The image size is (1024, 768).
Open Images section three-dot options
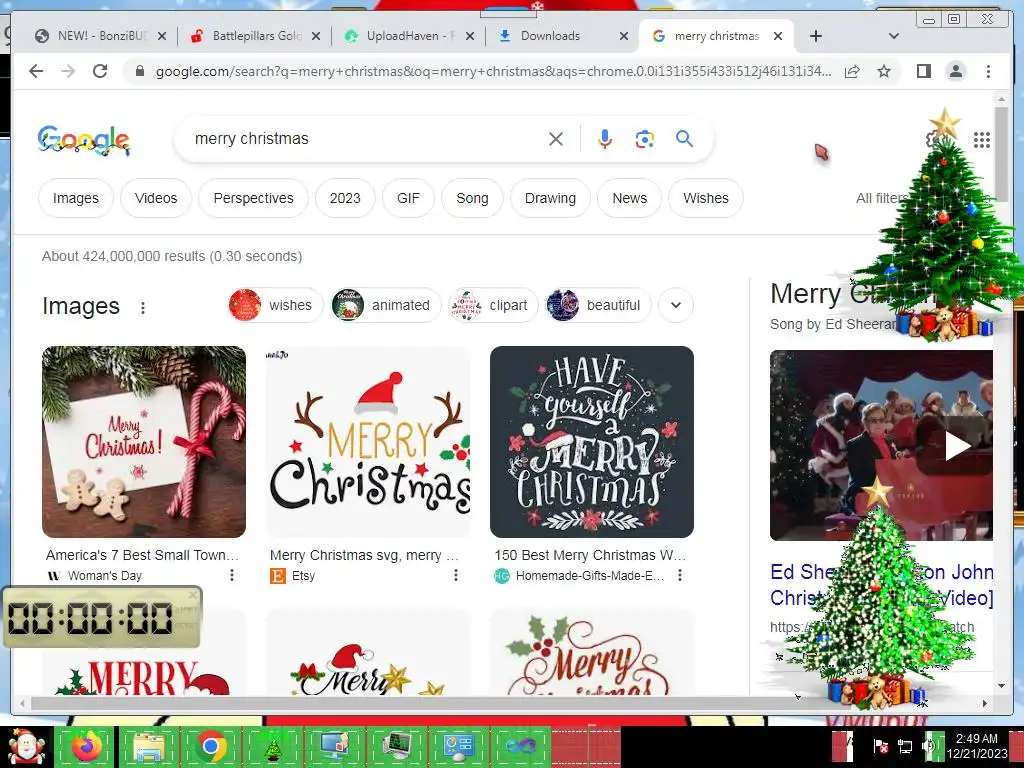point(143,308)
